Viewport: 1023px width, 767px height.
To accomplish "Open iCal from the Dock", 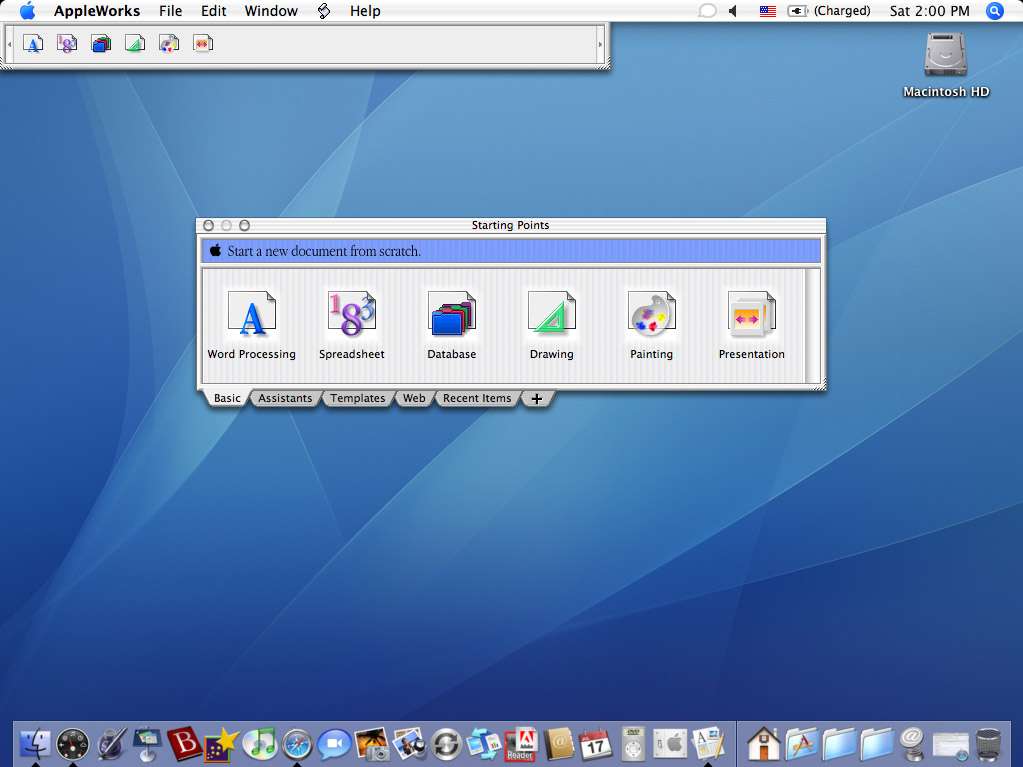I will coord(595,744).
